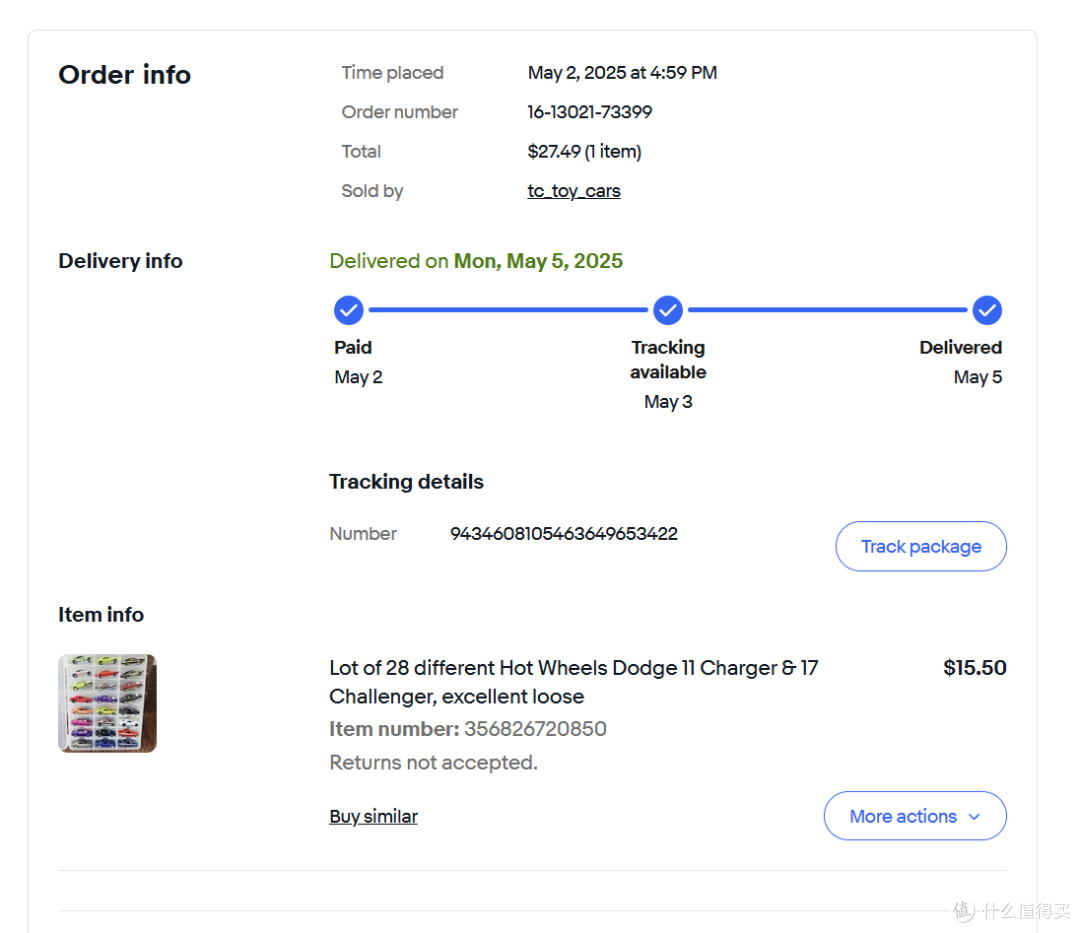Click the order number 16-13021-73399
1080x933 pixels.
tap(590, 112)
